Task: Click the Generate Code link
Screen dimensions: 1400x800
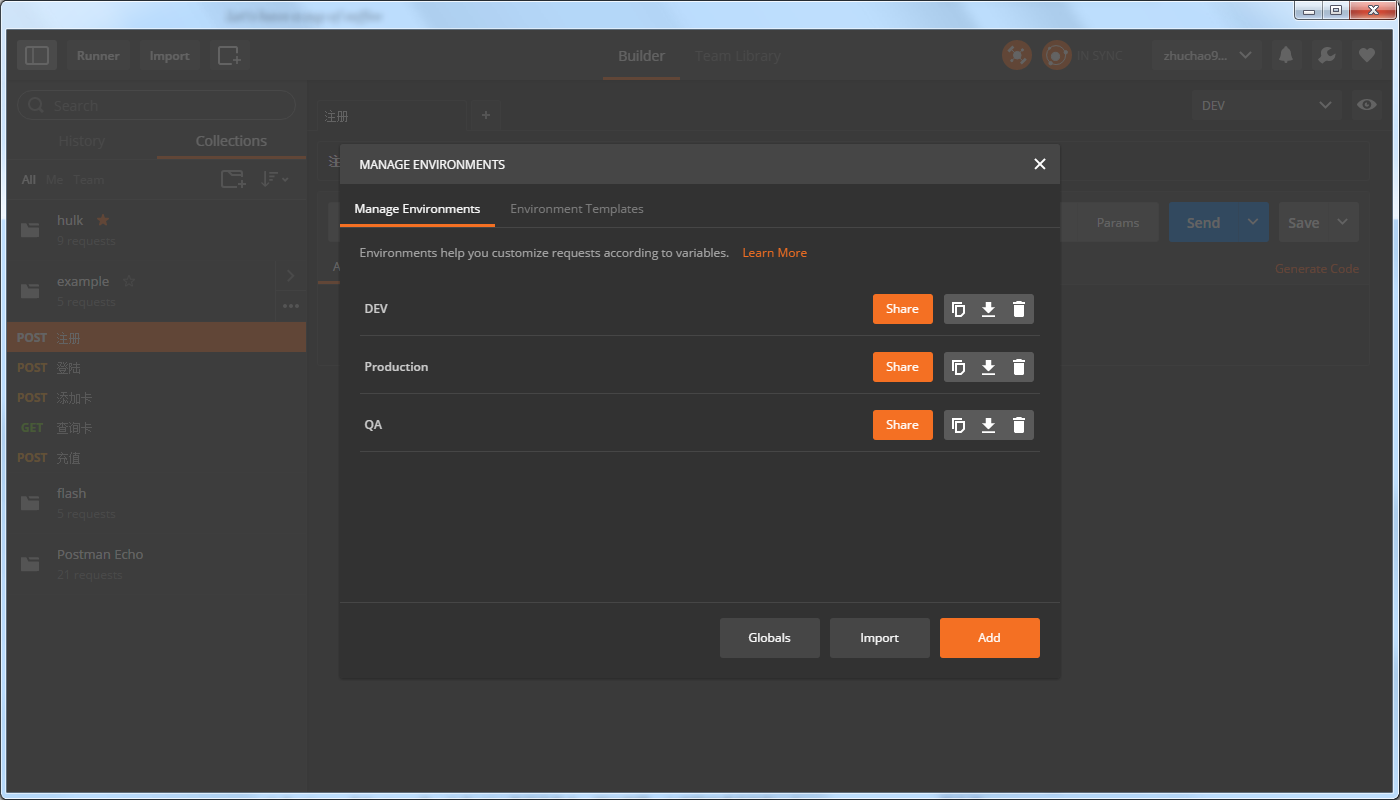Action: click(x=1316, y=268)
